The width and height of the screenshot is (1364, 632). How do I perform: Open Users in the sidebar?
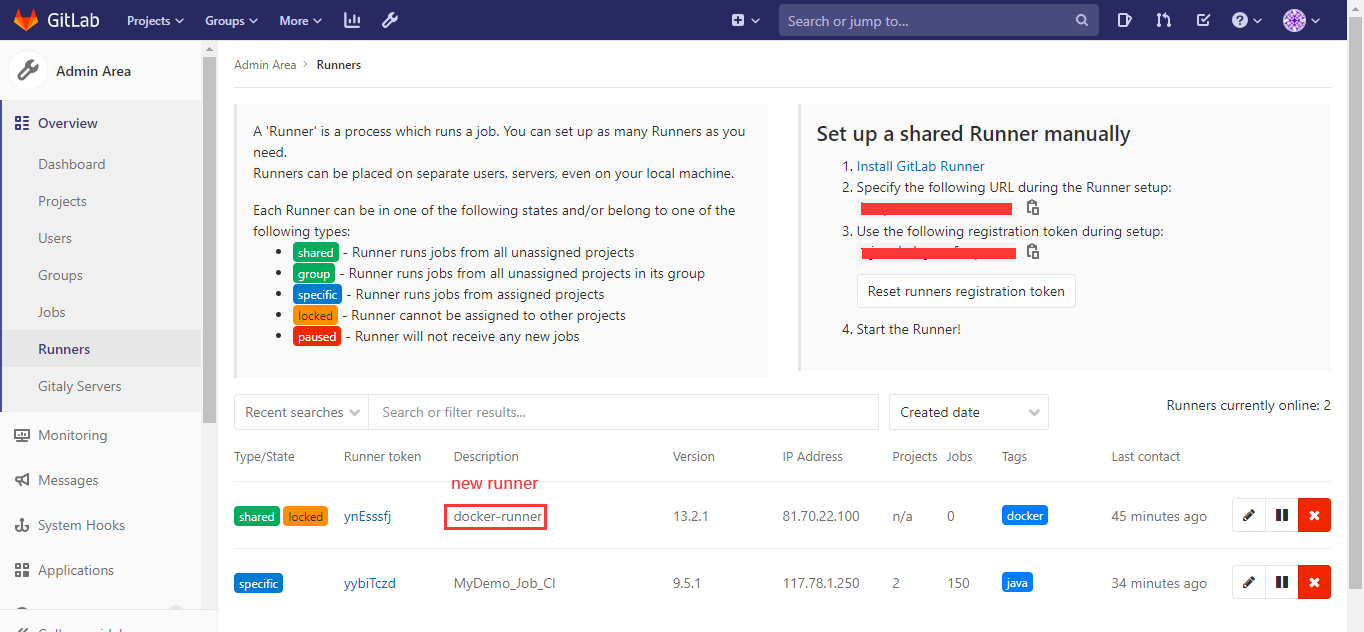pos(55,238)
